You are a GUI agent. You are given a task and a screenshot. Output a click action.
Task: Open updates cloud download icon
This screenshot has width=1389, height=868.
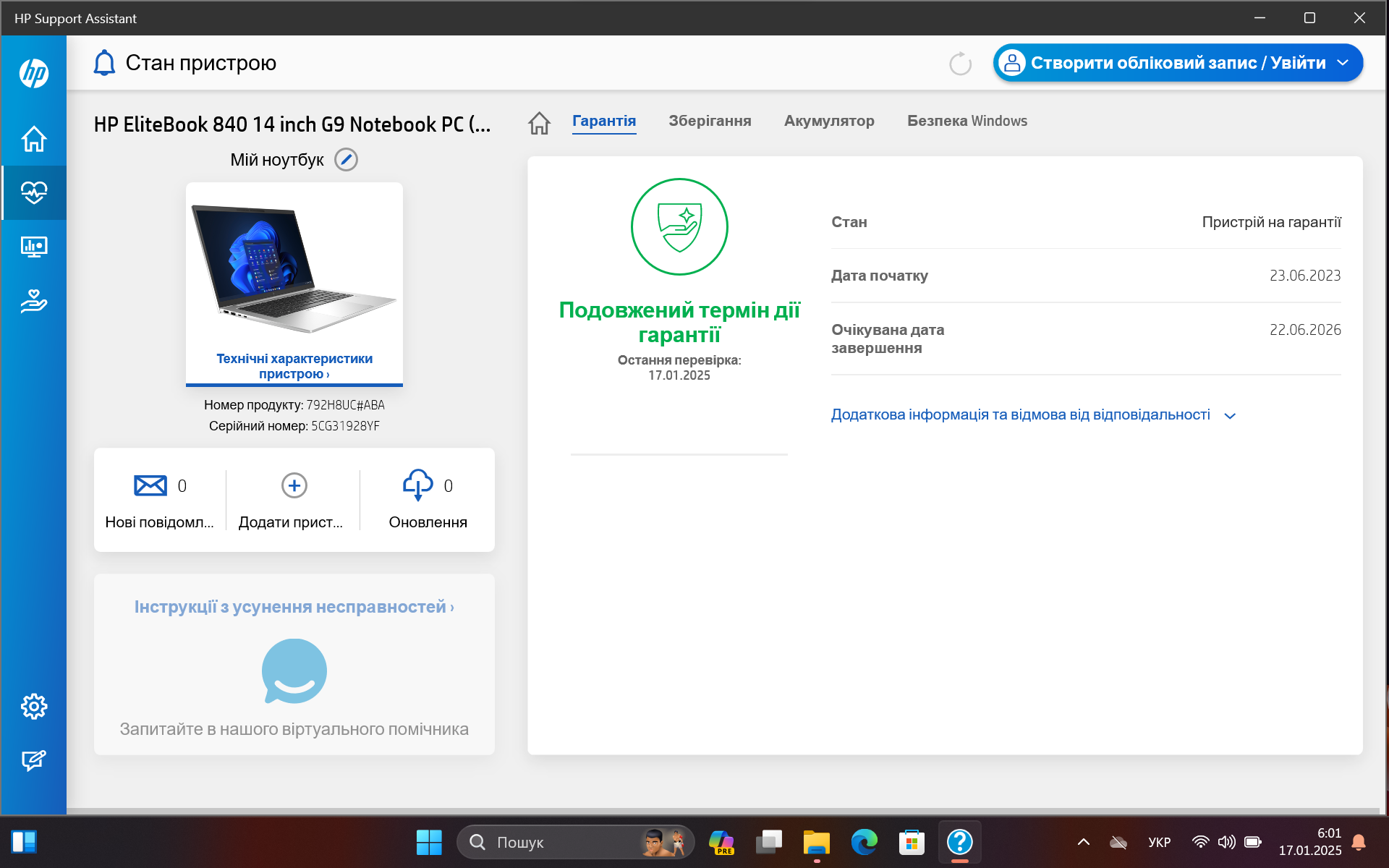pyautogui.click(x=417, y=485)
